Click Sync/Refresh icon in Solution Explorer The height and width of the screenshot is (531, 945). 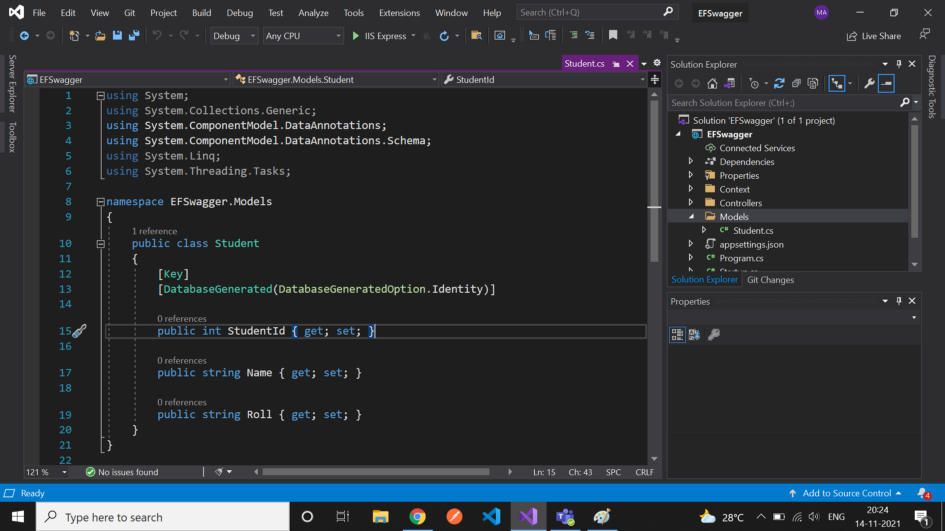click(x=779, y=84)
